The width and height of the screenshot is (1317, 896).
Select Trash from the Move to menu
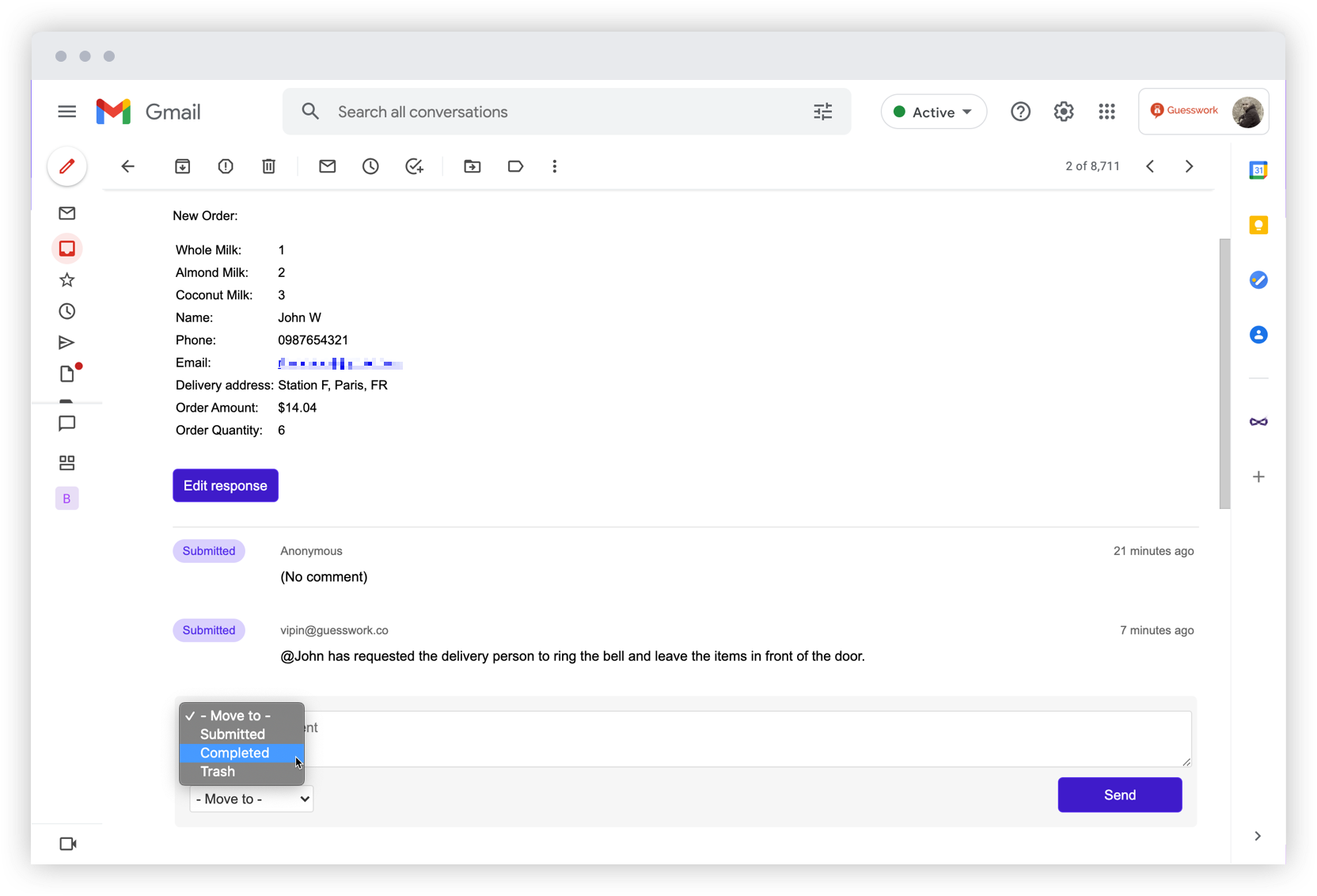(x=217, y=771)
